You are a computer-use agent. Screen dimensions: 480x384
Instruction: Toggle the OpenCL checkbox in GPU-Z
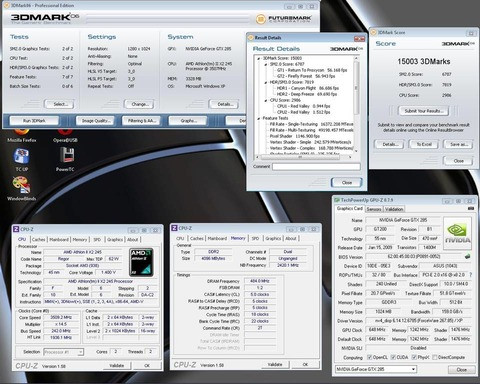(x=369, y=357)
